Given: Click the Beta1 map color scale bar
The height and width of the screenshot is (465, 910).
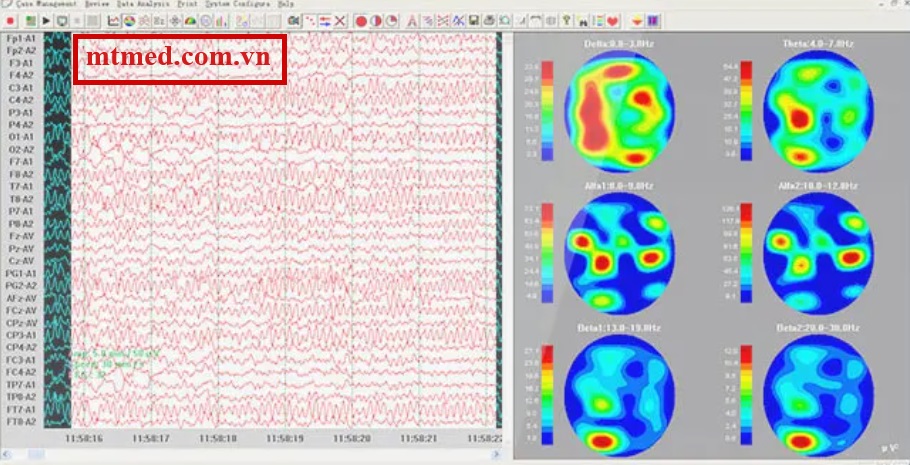Looking at the screenshot, I should [547, 395].
